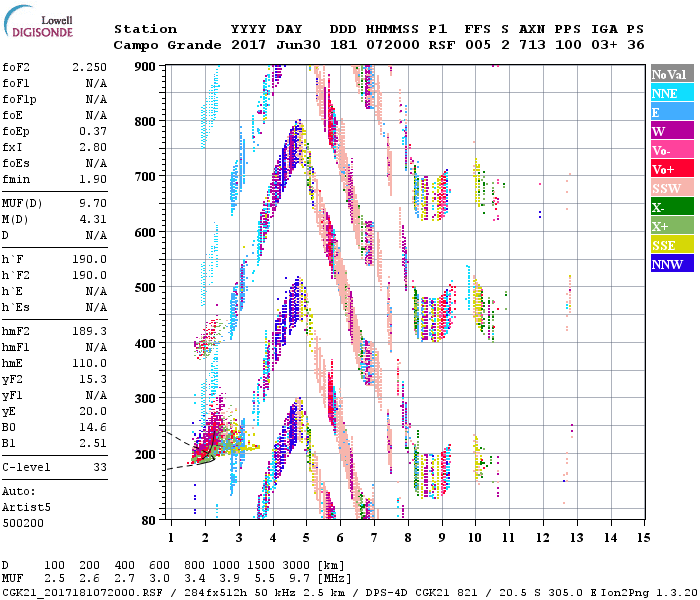The height and width of the screenshot is (600, 700).
Task: Click the Campo Grande station name
Action: (160, 45)
